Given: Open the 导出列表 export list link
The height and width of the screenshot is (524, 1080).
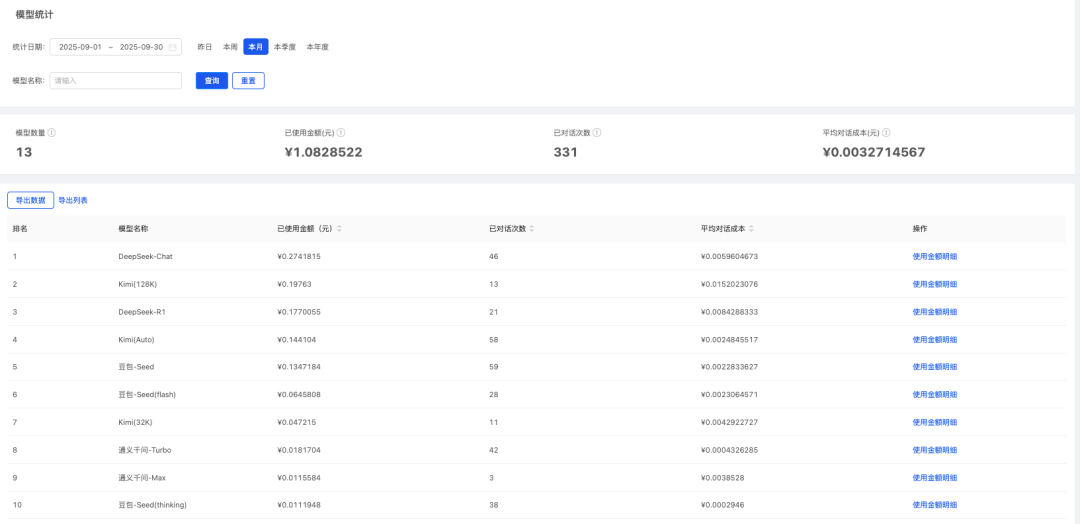Looking at the screenshot, I should tap(73, 200).
